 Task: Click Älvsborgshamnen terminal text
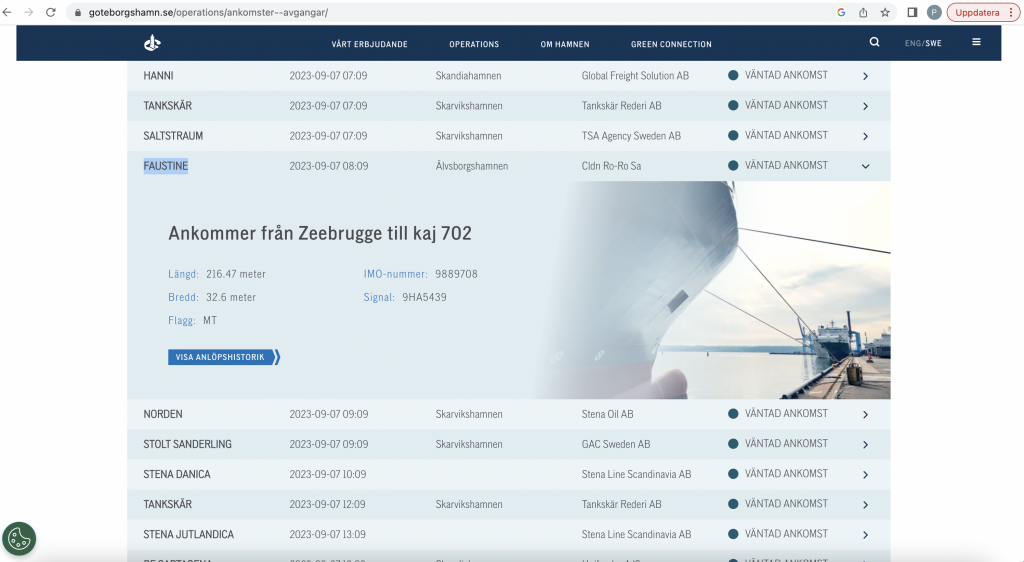[472, 166]
